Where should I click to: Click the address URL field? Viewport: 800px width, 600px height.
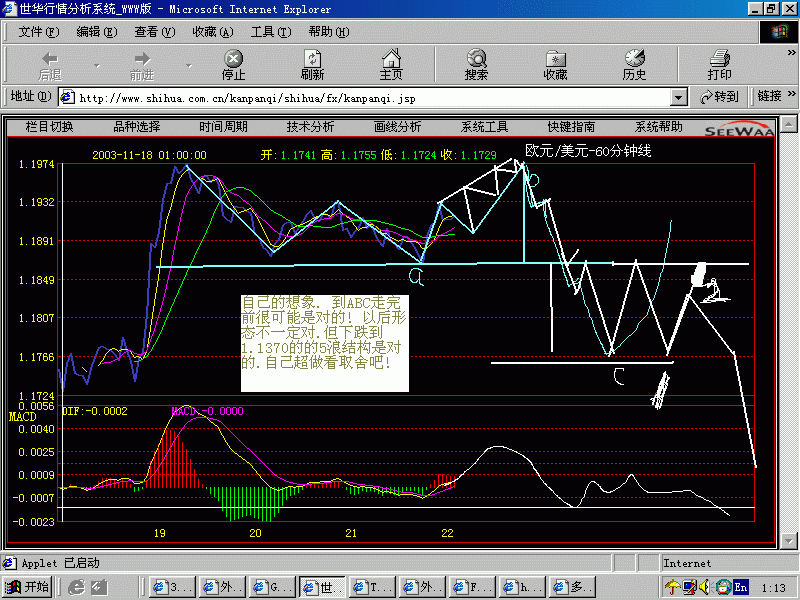372,97
